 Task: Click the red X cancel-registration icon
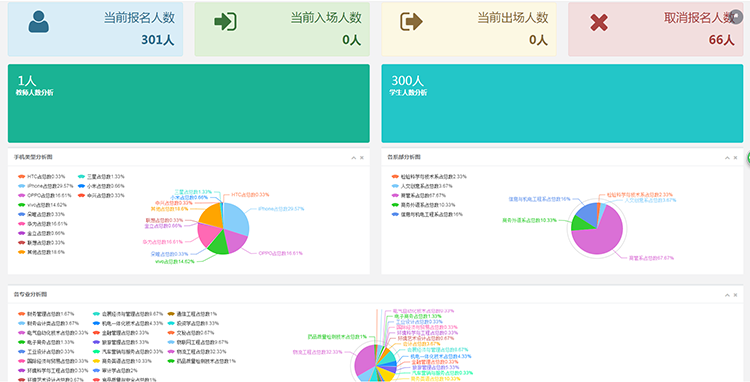coord(598,22)
